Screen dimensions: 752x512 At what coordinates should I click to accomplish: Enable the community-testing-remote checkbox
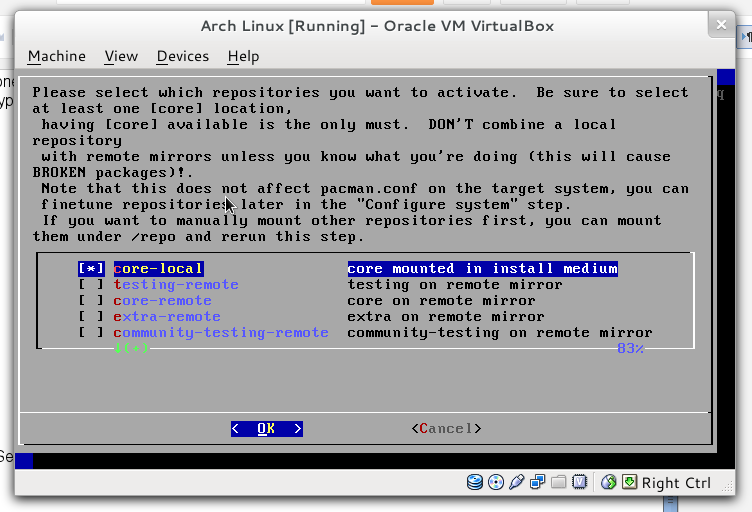[91, 332]
